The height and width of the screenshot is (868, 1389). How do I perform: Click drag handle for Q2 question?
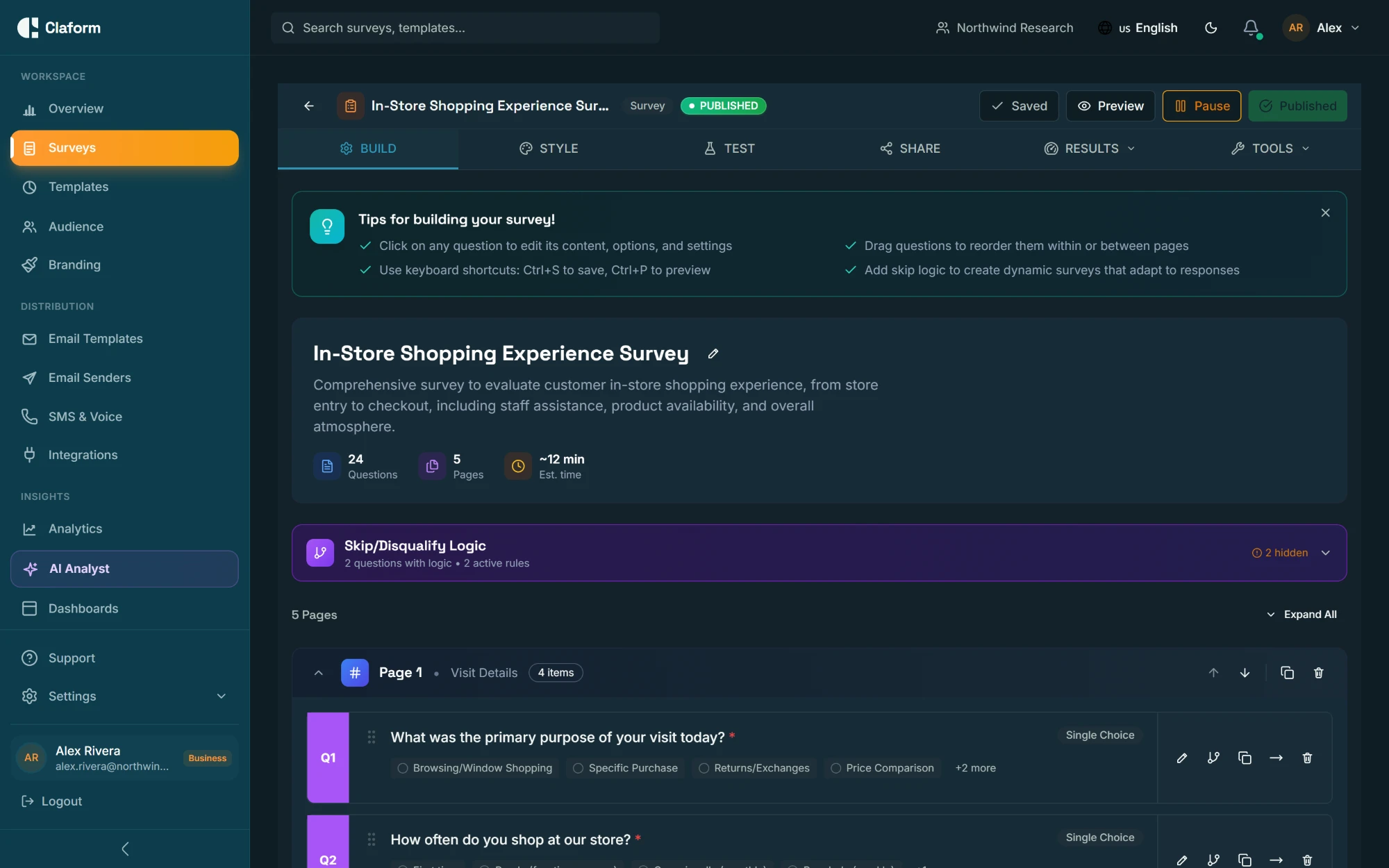point(372,840)
